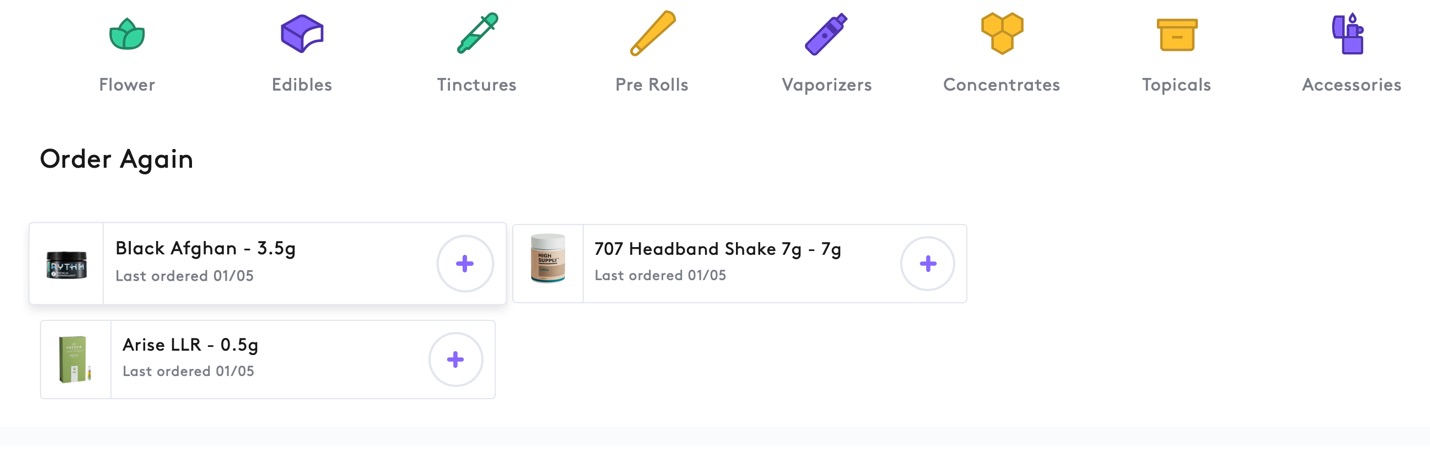The height and width of the screenshot is (464, 1430).
Task: Select the purple Edibles category icon
Action: pyautogui.click(x=302, y=35)
